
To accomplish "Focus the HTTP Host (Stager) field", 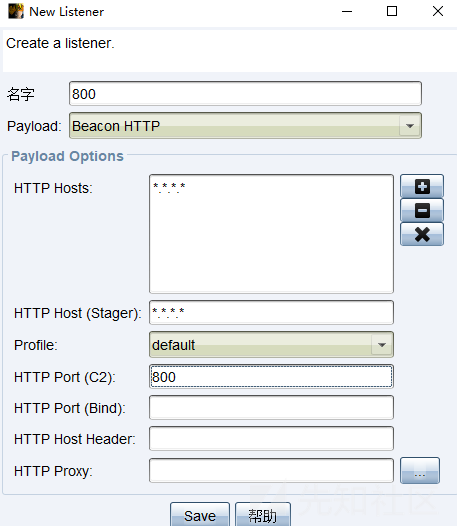I will pos(271,313).
